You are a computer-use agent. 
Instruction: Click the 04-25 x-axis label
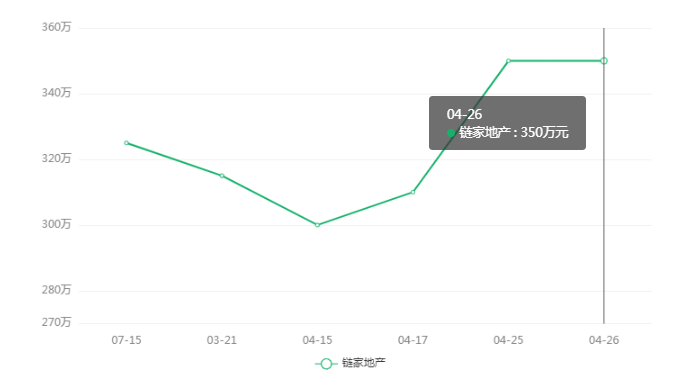508,340
